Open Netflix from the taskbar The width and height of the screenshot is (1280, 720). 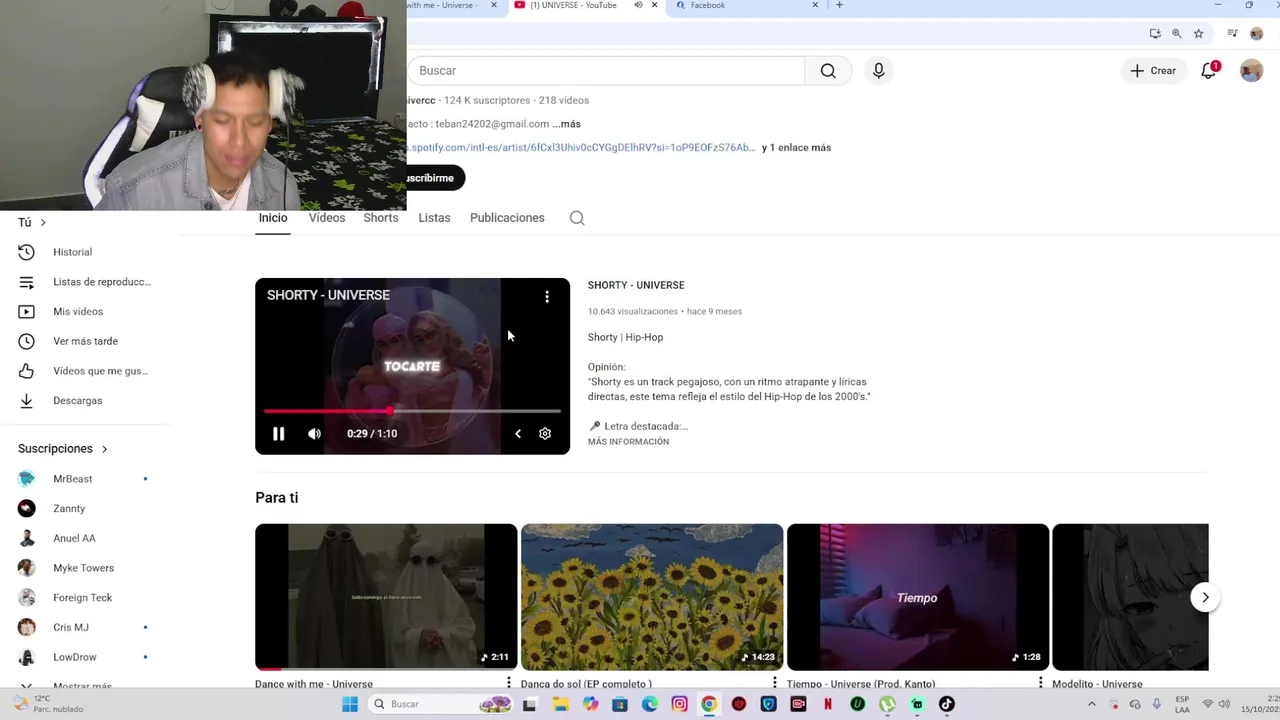[828, 704]
